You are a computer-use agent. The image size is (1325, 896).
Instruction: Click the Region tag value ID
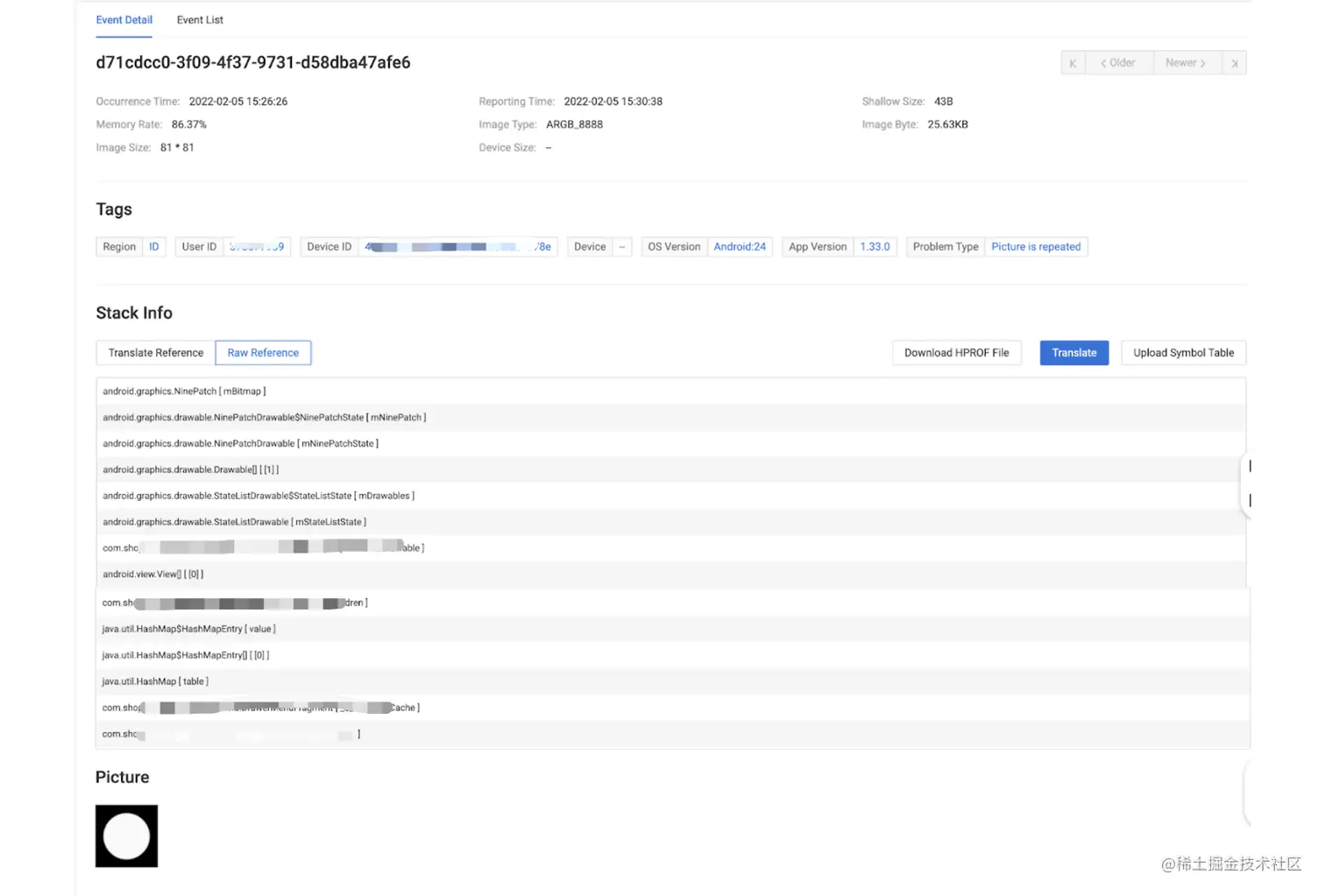154,247
